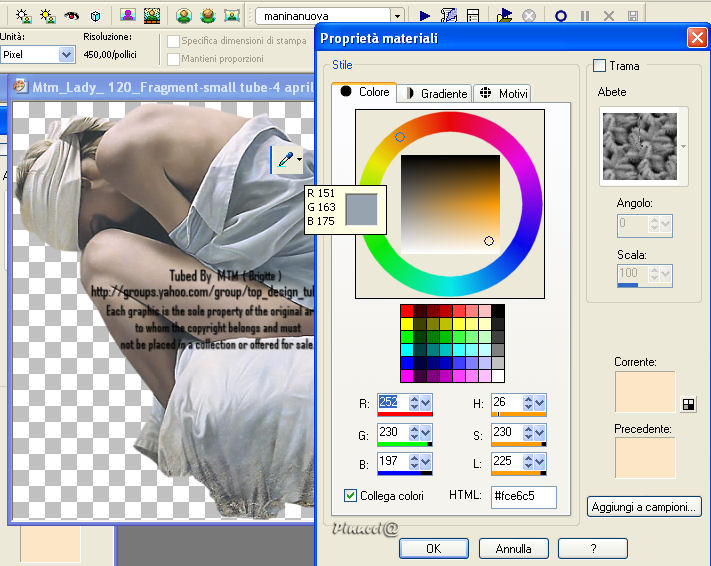Expand the Unità Pixel dropdown
The image size is (711, 566).
pos(66,55)
